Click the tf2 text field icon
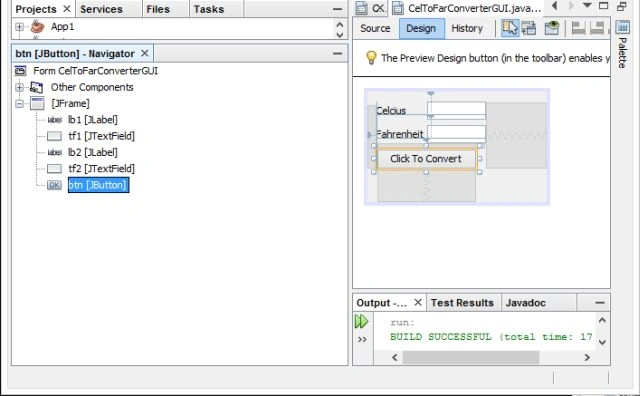640x396 pixels. 54,169
